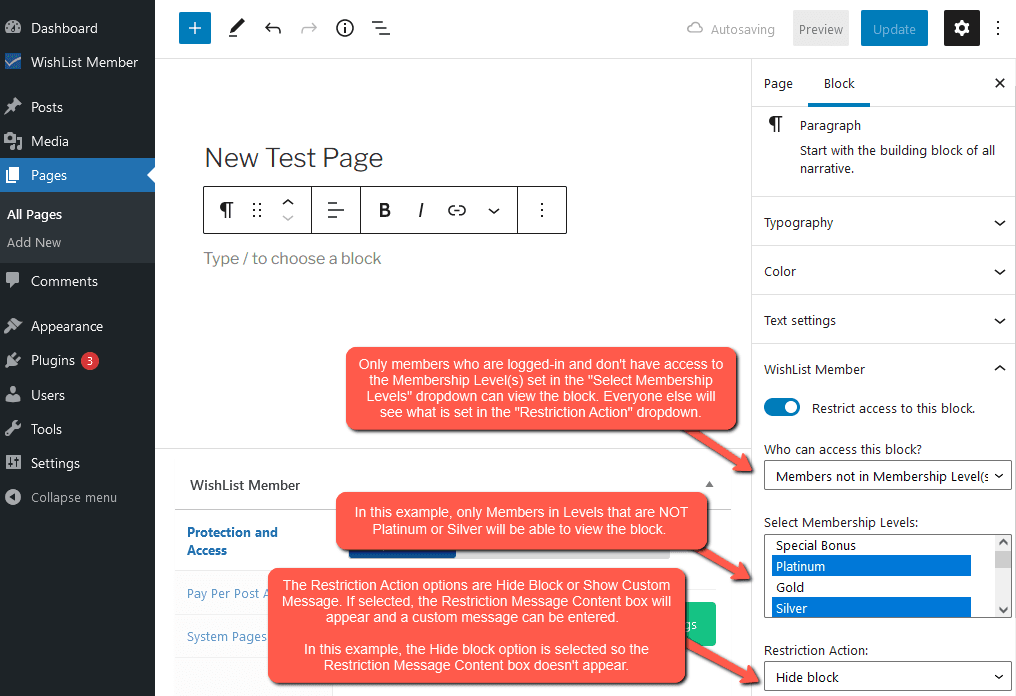
Task: Switch to the Block tab
Action: click(x=839, y=84)
